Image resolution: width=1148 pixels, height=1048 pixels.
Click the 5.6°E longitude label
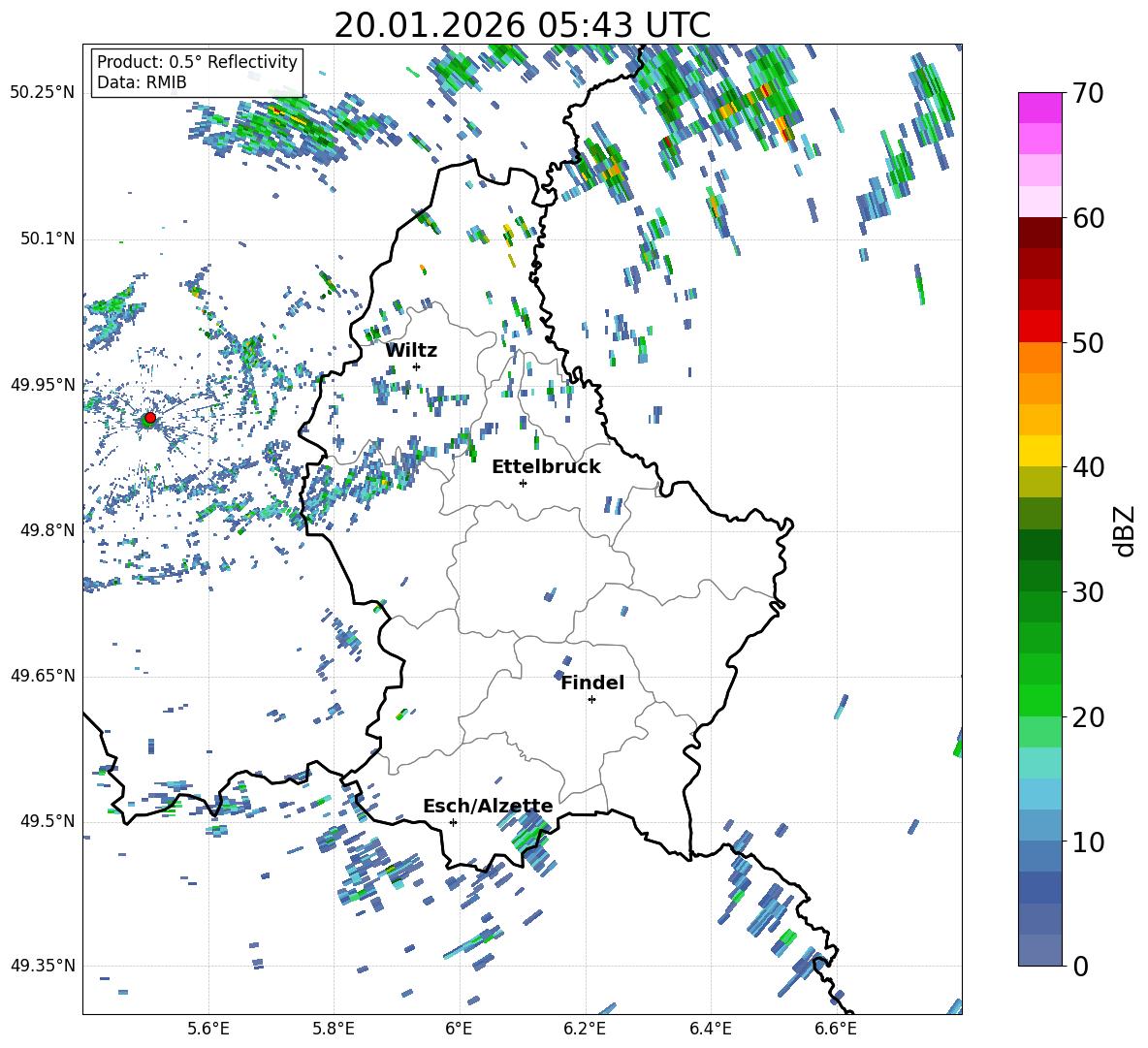[x=208, y=1029]
